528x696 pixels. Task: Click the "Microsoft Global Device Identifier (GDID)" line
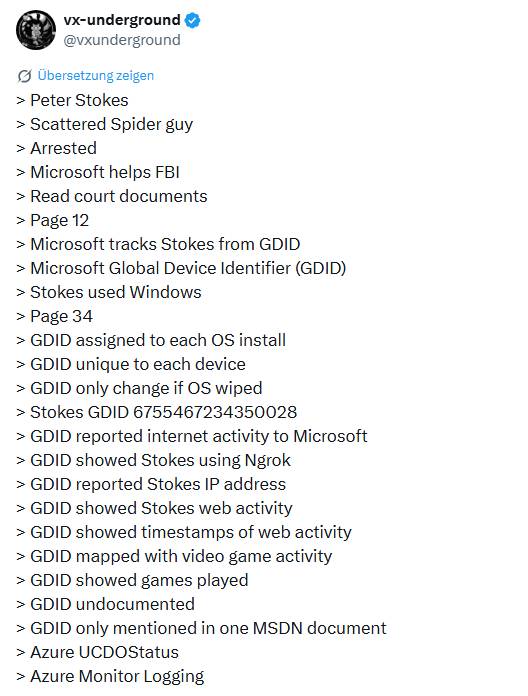pyautogui.click(x=181, y=269)
